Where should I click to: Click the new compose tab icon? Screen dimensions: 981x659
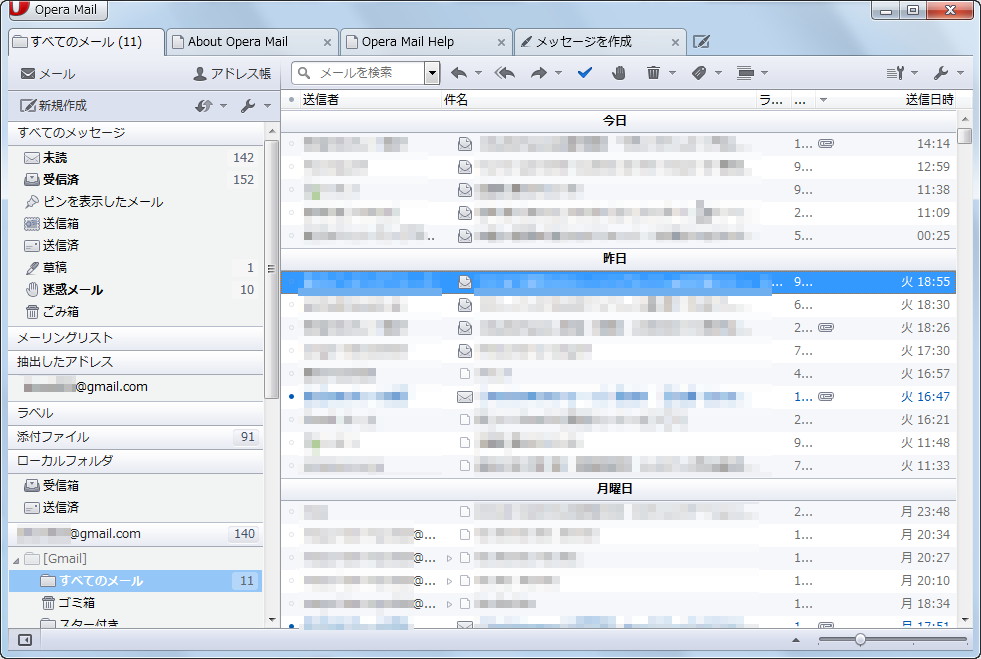pyautogui.click(x=701, y=42)
